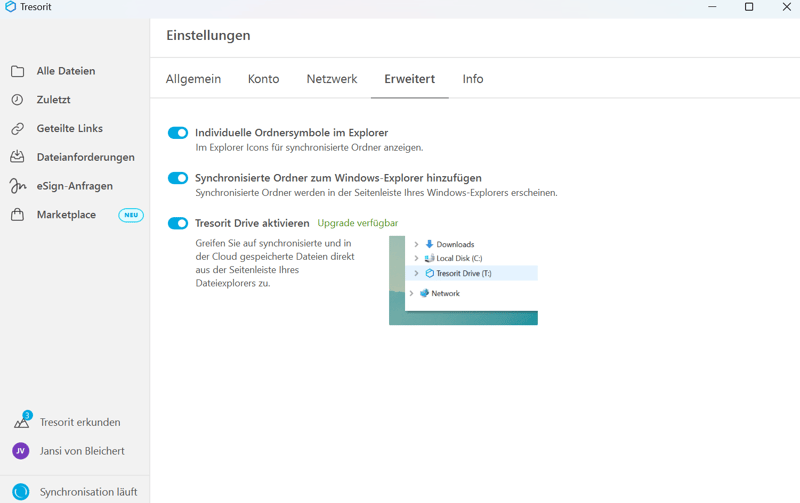The image size is (800, 503).
Task: Click text 'Im Explorer Icons für synchronisierte Ordner anzeigen.'
Action: tap(309, 147)
